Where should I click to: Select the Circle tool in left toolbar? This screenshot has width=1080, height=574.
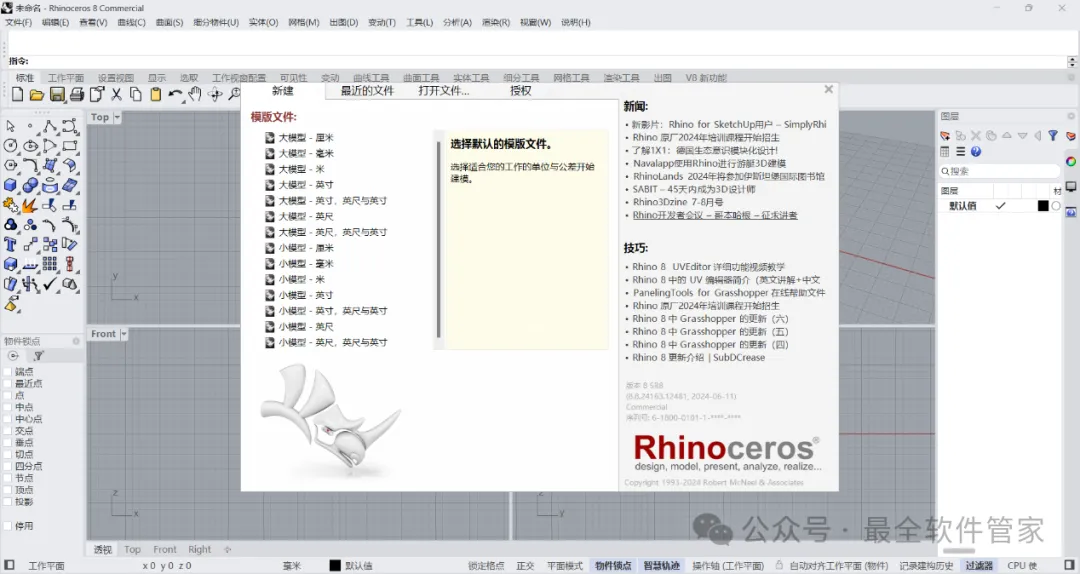click(x=10, y=145)
